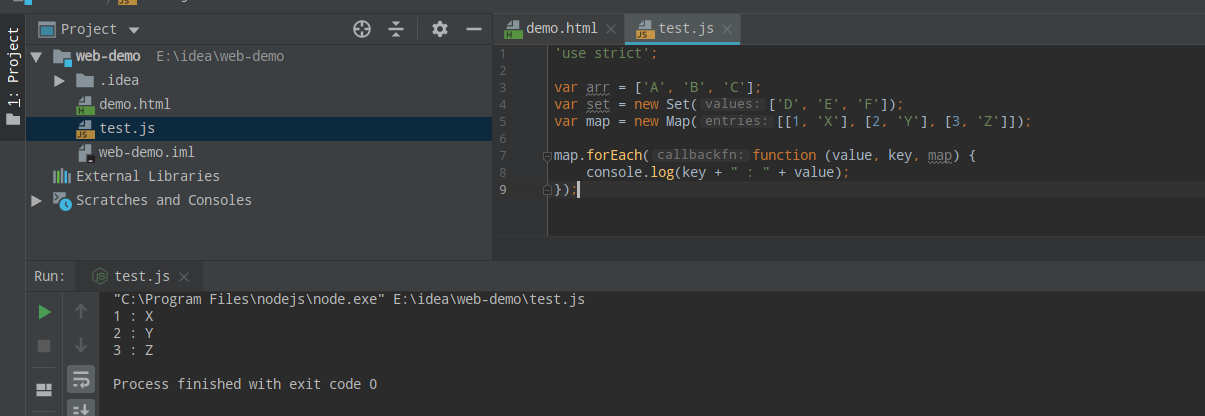The height and width of the screenshot is (416, 1205).
Task: Switch to the demo.html editor tab
Action: (561, 29)
